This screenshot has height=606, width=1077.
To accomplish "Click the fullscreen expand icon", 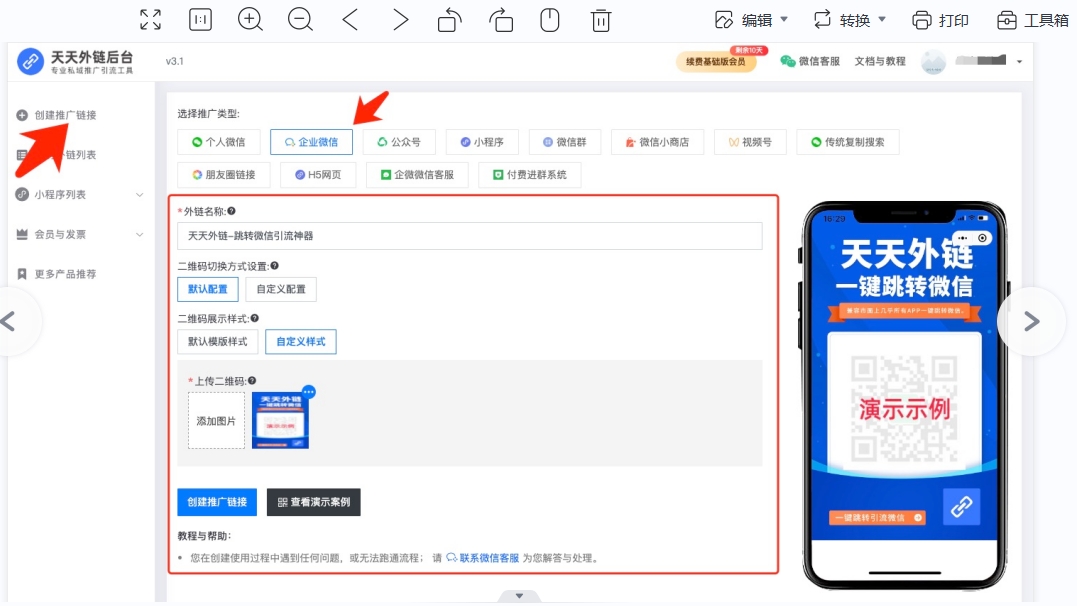I will coord(150,20).
